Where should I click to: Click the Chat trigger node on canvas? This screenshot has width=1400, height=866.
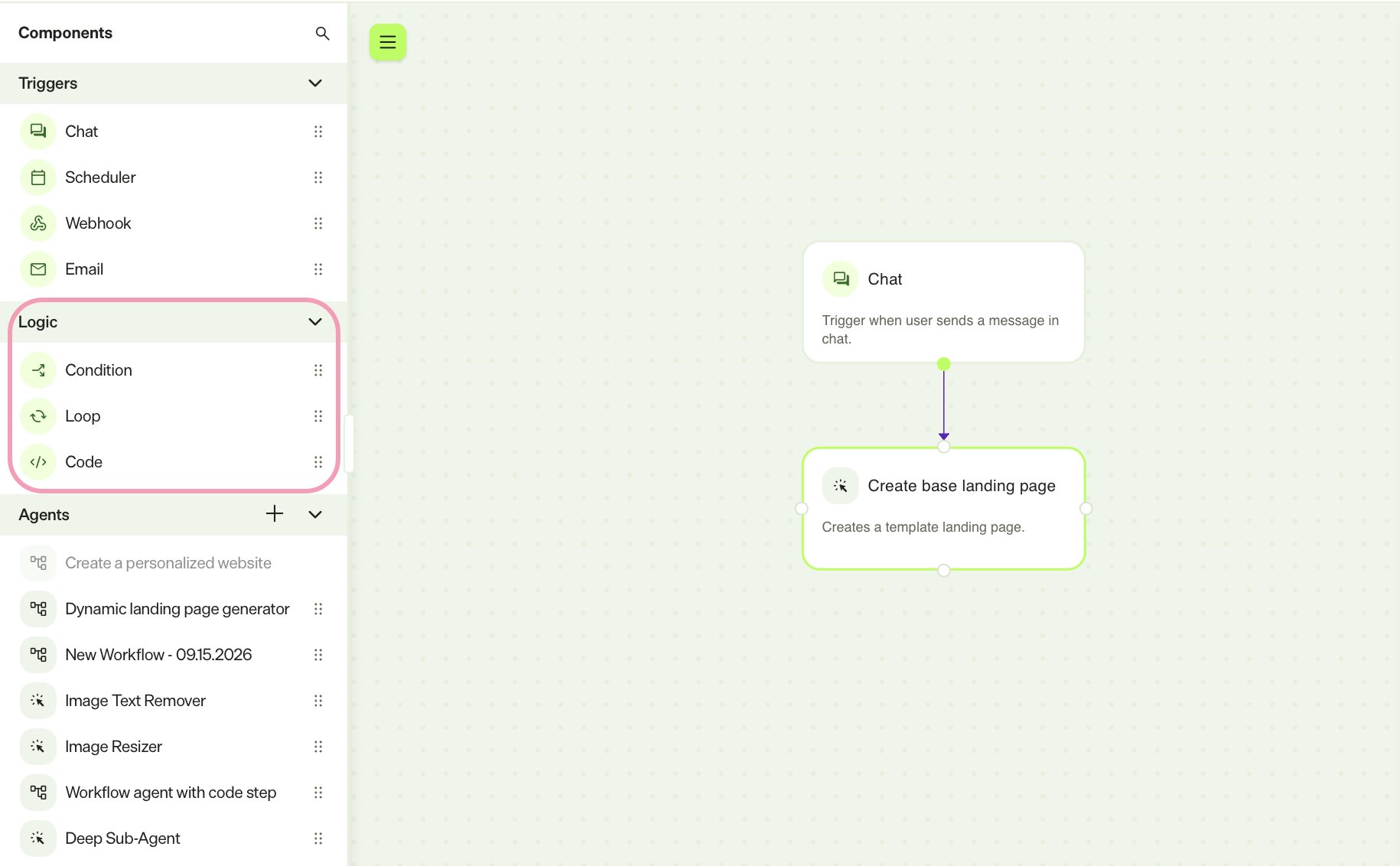[x=943, y=302]
